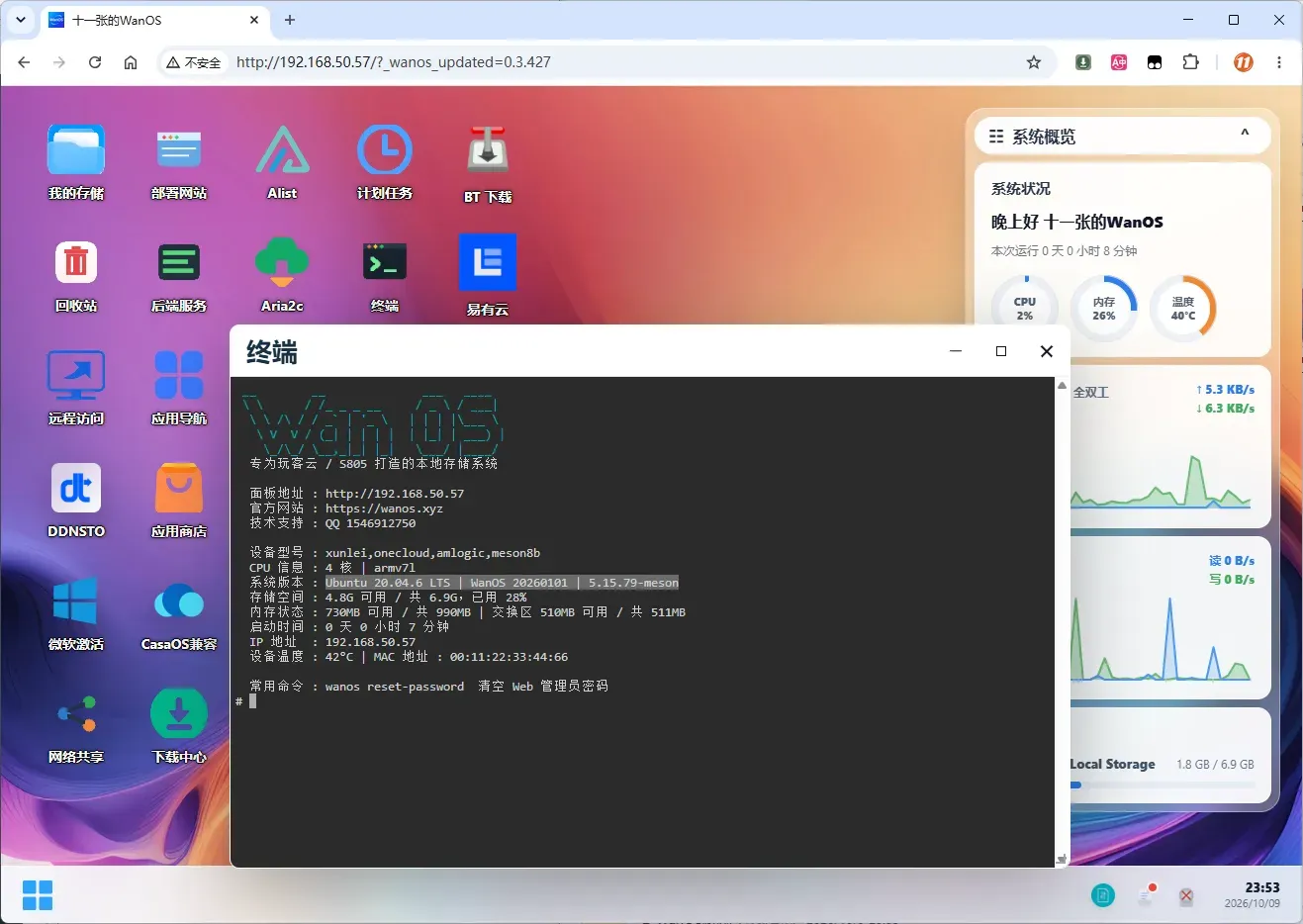Open the browser extensions puzzle icon
The image size is (1303, 924).
tap(1191, 62)
